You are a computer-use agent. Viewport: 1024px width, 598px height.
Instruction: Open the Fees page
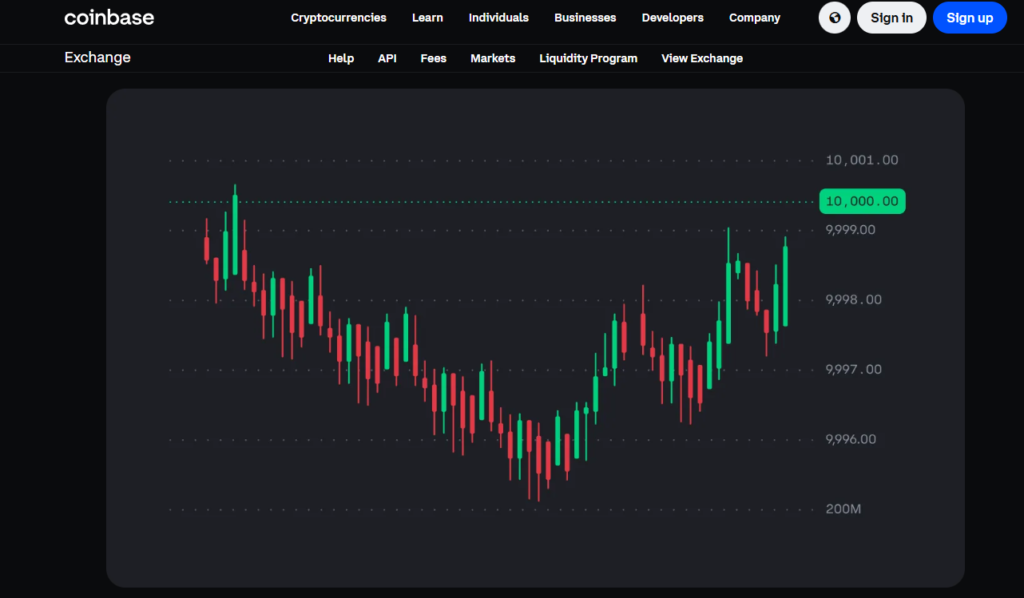point(433,58)
